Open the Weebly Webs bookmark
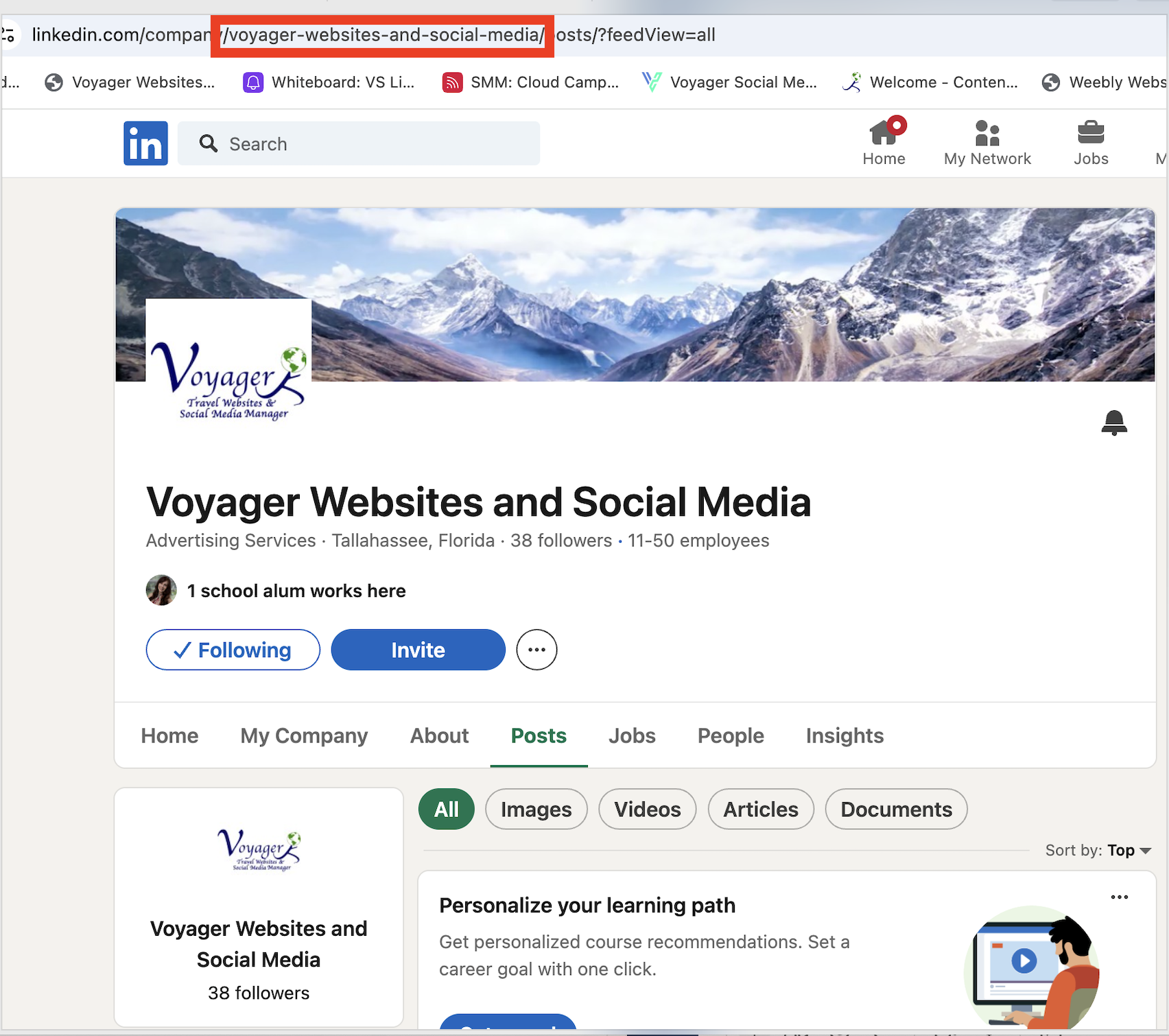 (x=1105, y=82)
